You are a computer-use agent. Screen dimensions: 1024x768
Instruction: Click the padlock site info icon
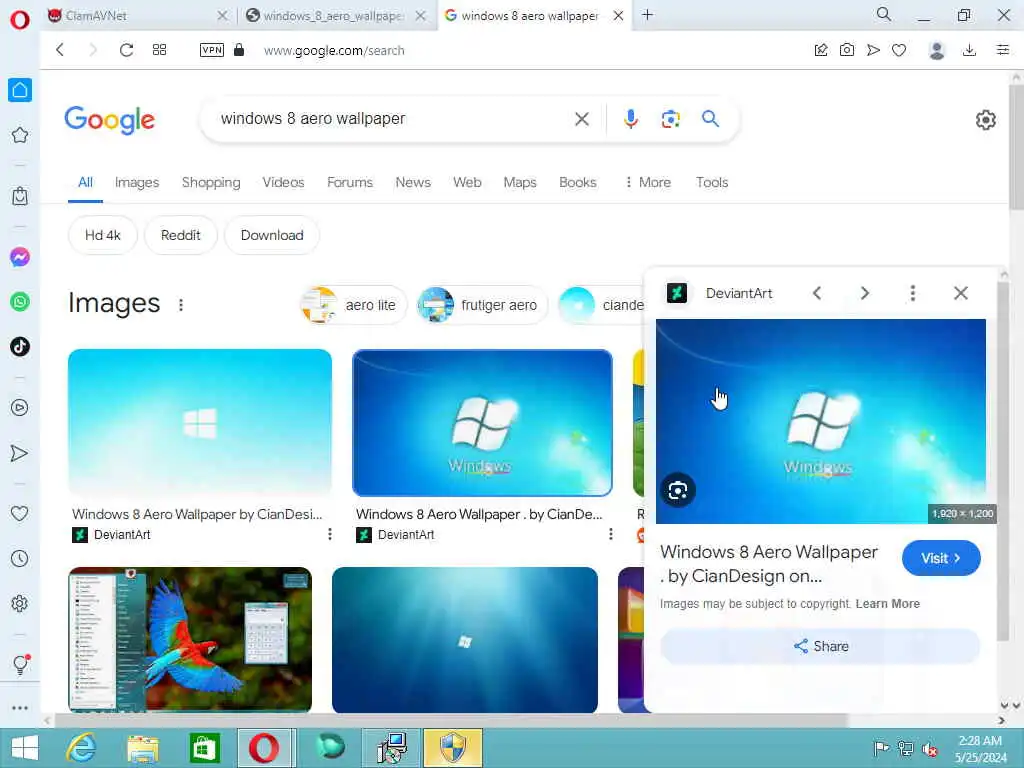point(239,50)
